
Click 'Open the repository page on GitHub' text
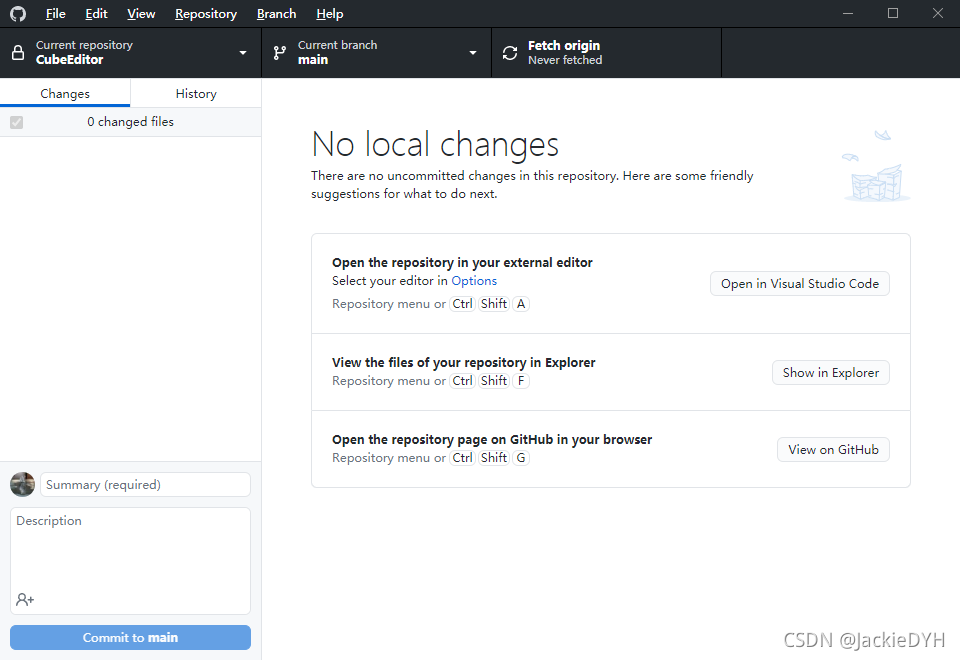pos(443,439)
